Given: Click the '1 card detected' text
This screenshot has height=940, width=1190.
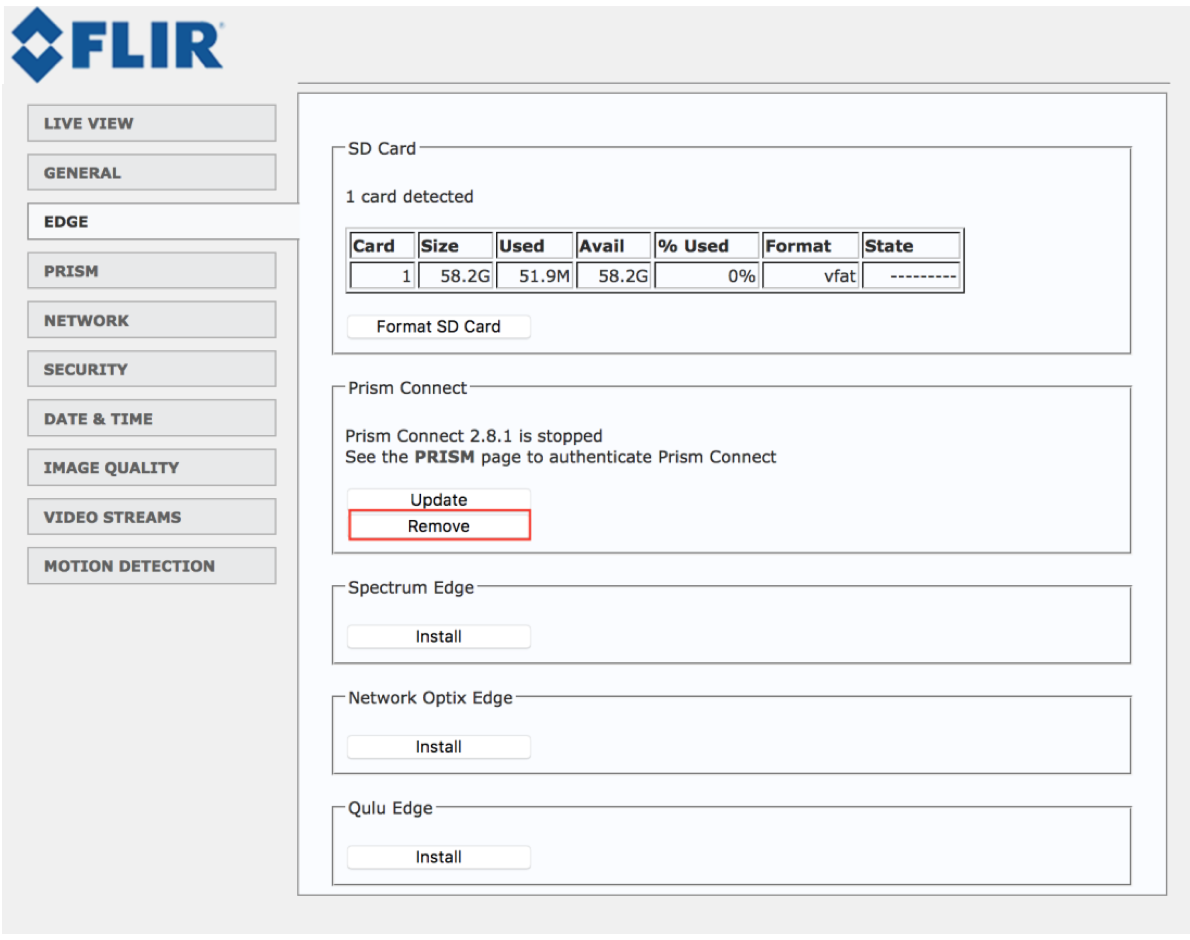Looking at the screenshot, I should tap(410, 196).
